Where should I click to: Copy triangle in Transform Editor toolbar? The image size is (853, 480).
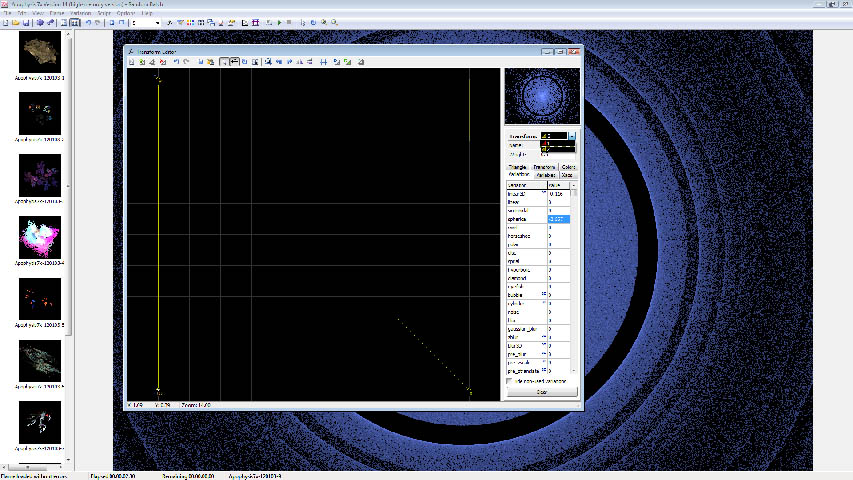coord(201,62)
